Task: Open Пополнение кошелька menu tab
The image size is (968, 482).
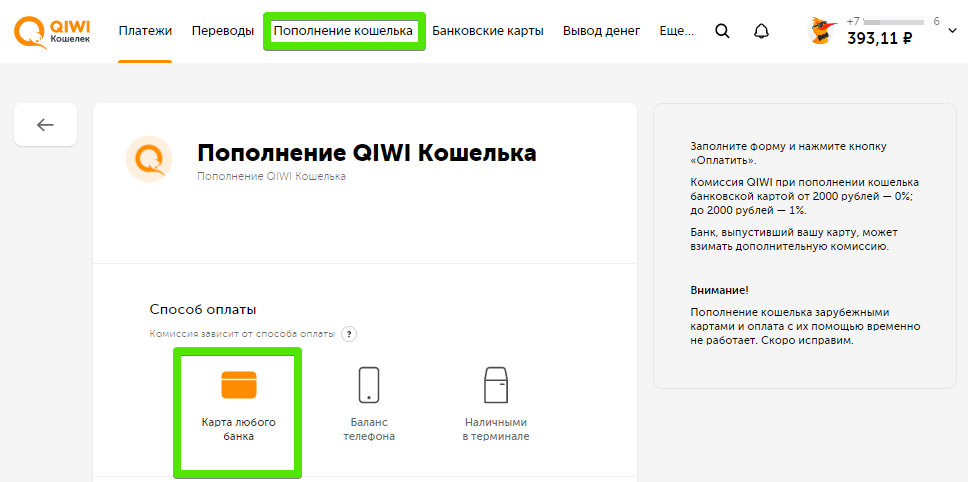Action: click(343, 31)
